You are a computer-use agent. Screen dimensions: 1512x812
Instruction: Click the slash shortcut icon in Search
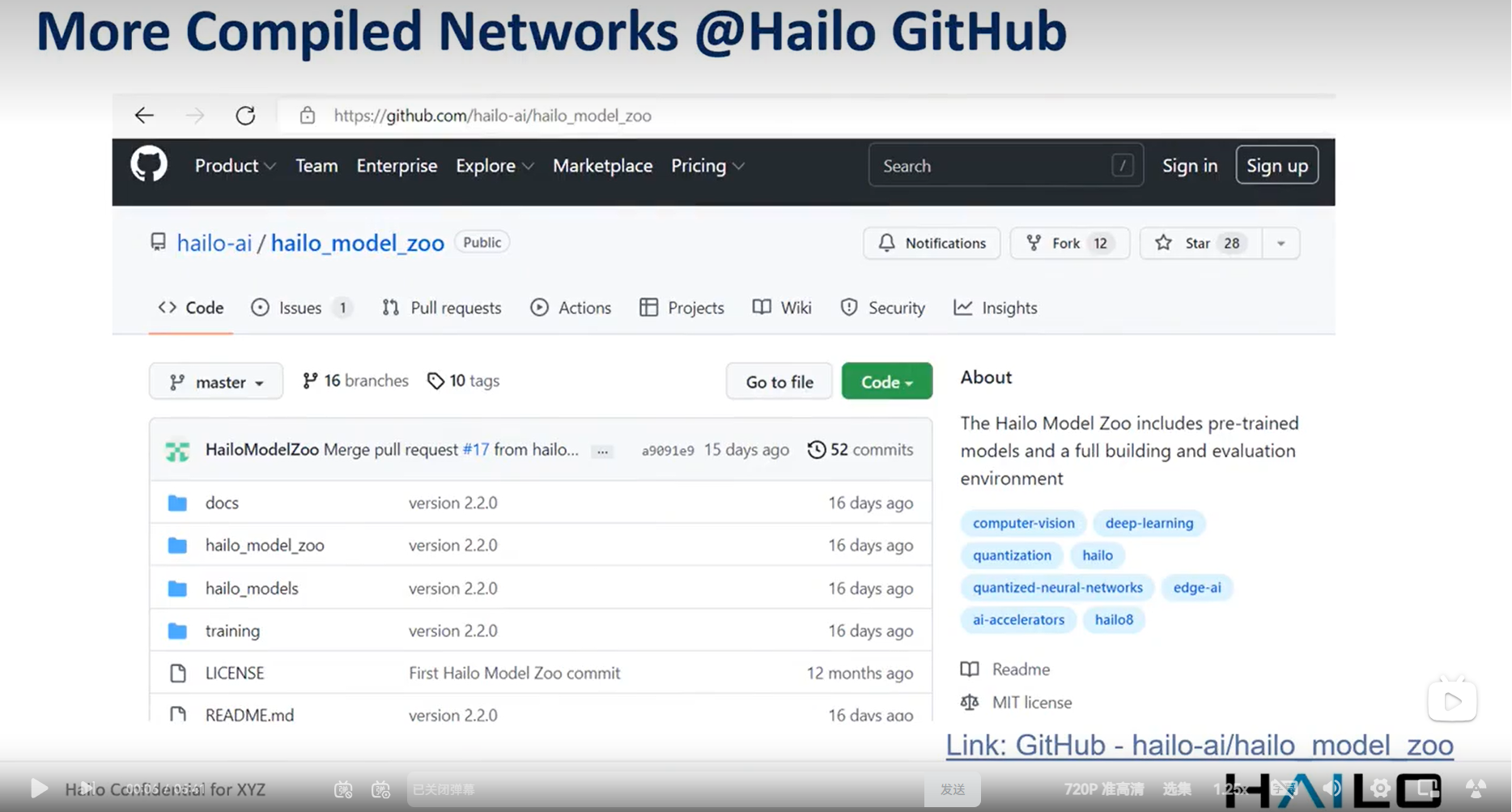coord(1123,166)
